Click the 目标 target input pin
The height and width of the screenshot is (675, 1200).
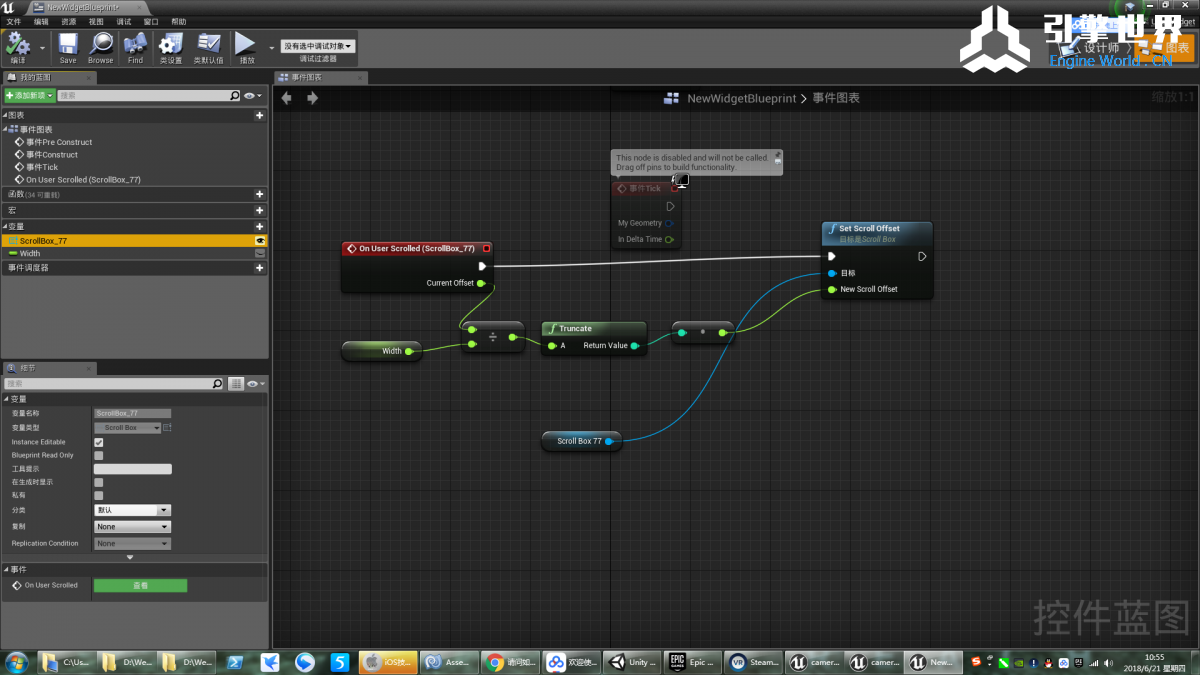(x=831, y=273)
